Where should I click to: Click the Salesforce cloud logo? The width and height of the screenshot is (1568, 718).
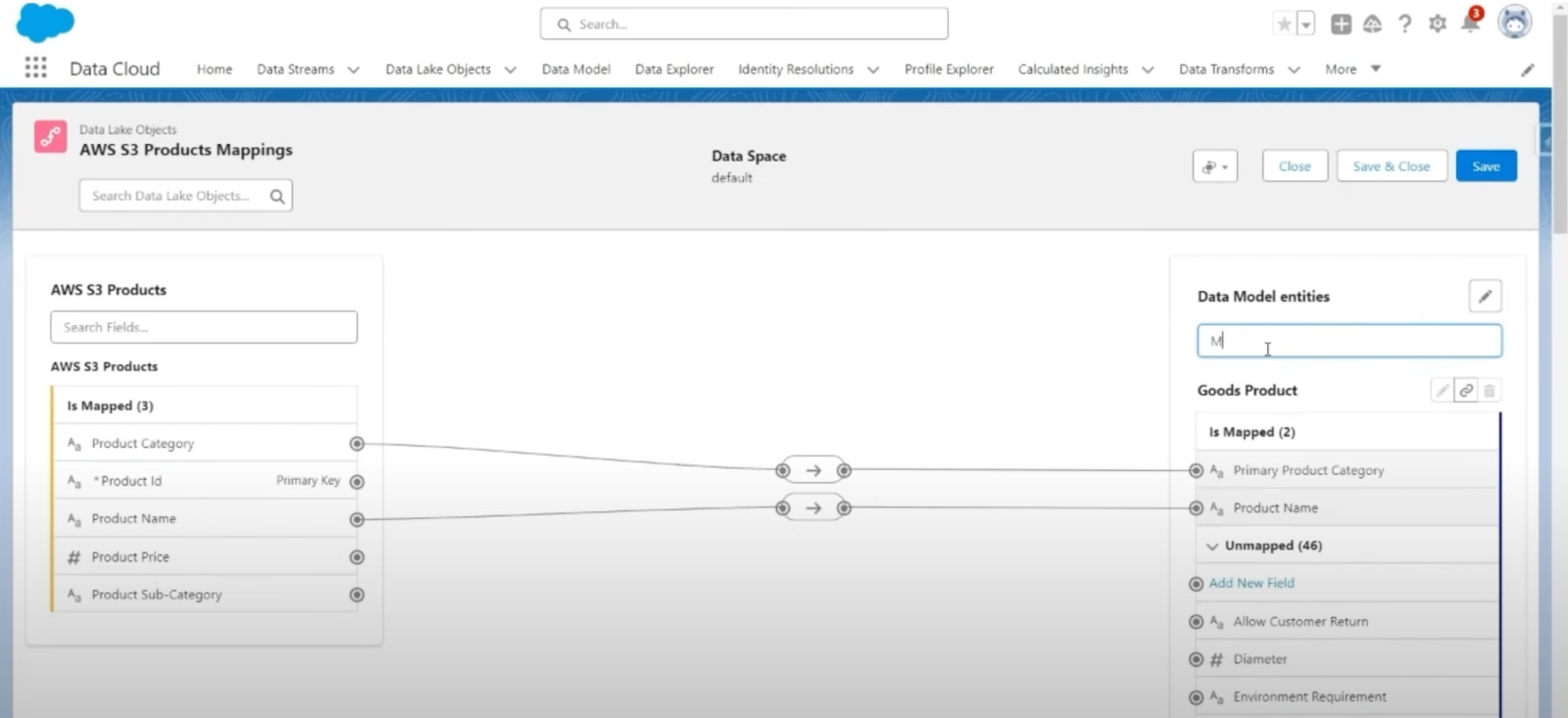coord(45,22)
